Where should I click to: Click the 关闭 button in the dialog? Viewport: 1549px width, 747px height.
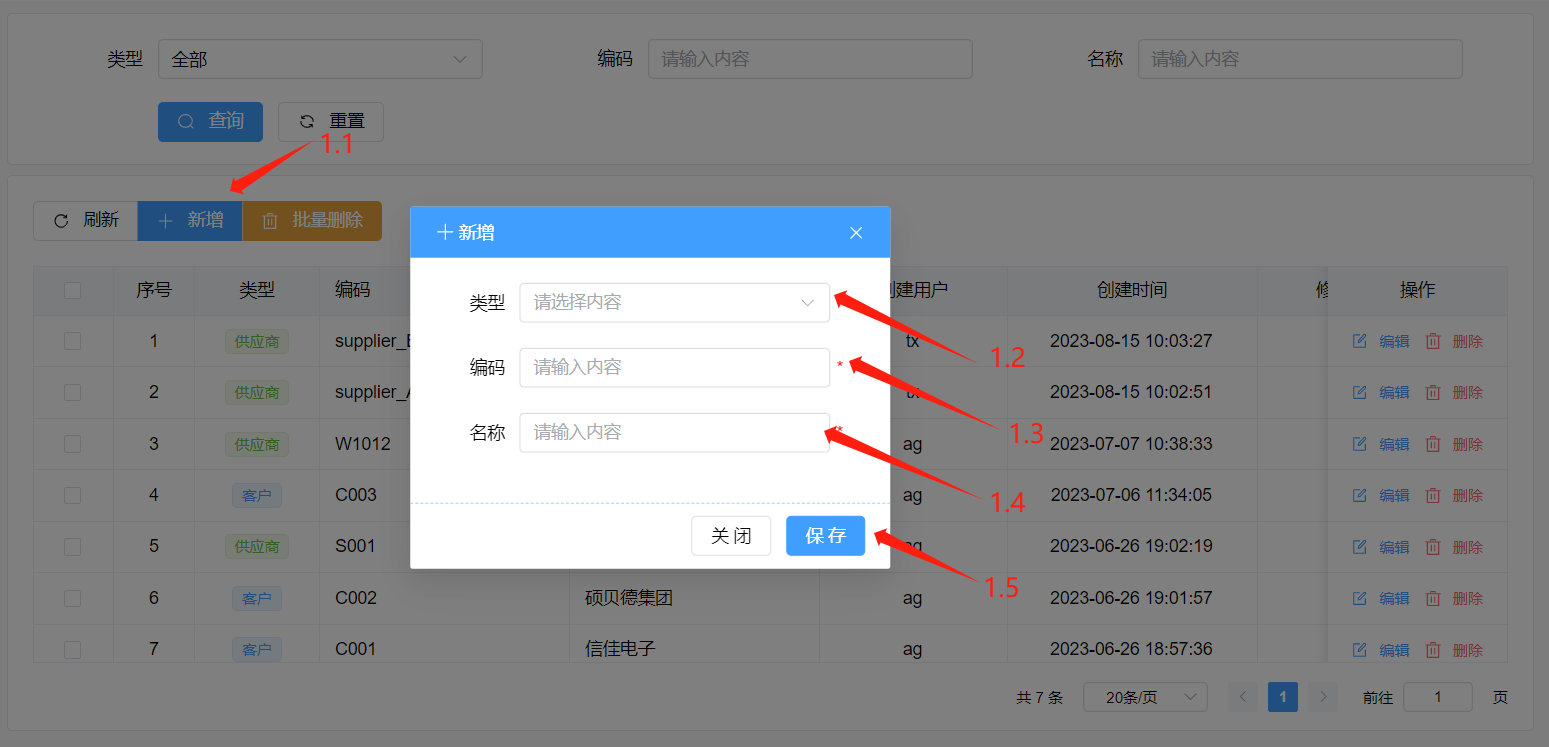pyautogui.click(x=730, y=536)
